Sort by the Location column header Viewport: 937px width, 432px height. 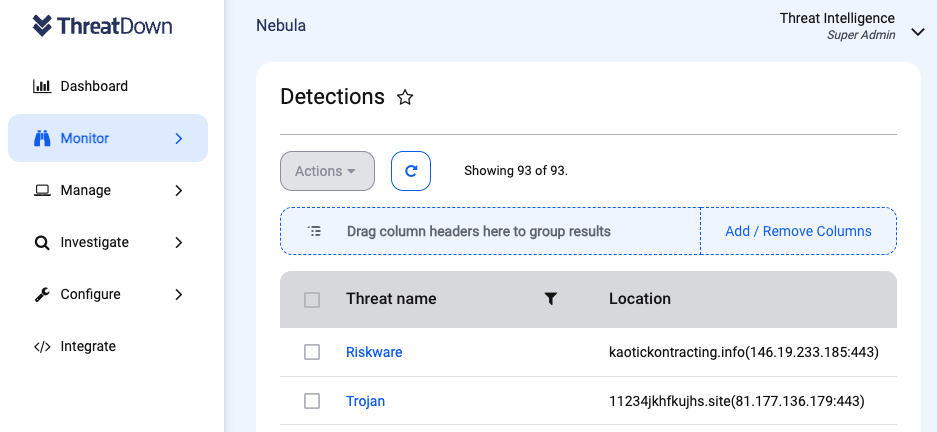(640, 299)
